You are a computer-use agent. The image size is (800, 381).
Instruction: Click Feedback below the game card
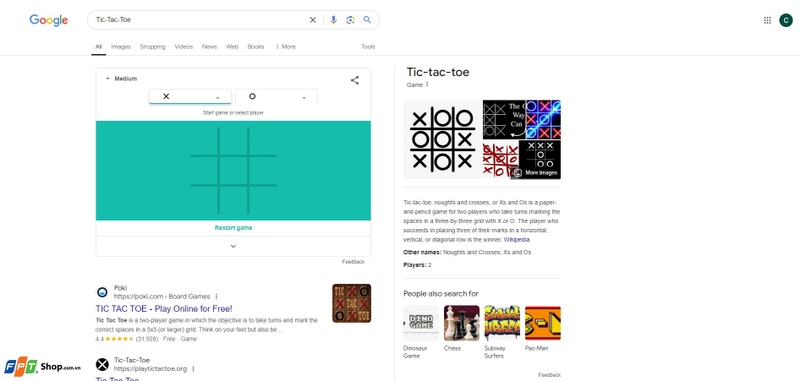coord(353,262)
